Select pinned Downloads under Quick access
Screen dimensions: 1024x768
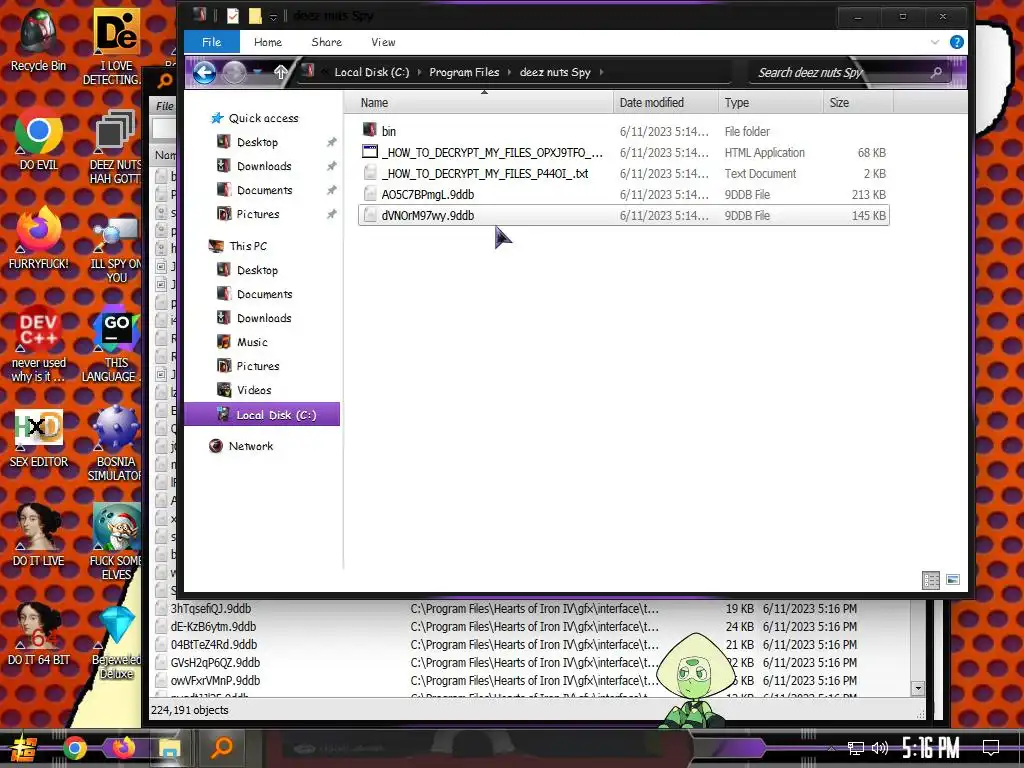point(264,166)
